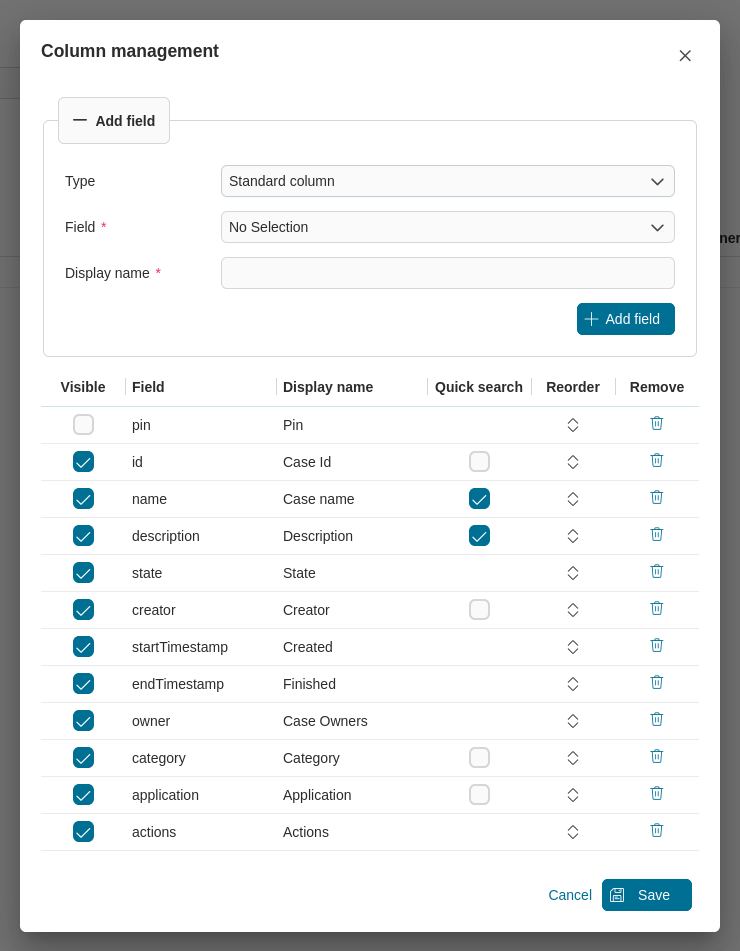This screenshot has width=740, height=951.
Task: Click the reorder icon for the name field
Action: coord(572,498)
